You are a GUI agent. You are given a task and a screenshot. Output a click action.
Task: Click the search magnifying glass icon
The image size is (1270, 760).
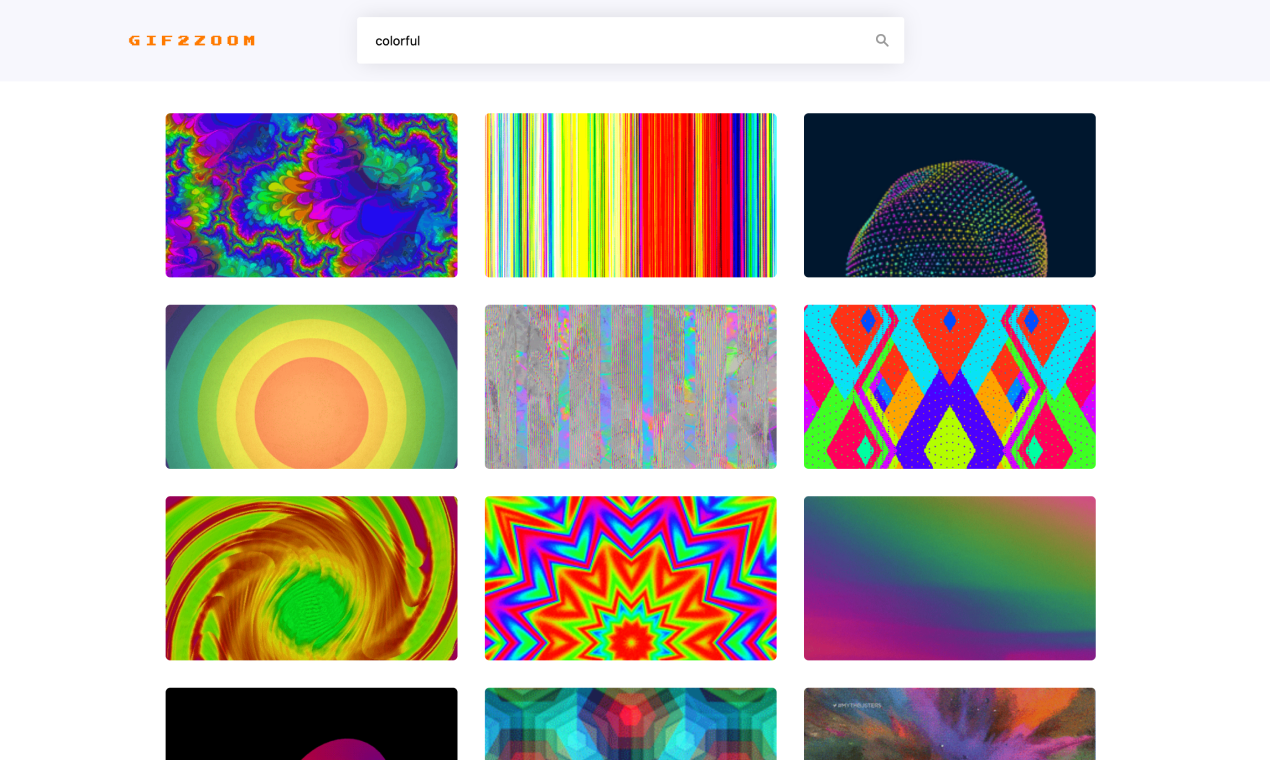pos(881,40)
